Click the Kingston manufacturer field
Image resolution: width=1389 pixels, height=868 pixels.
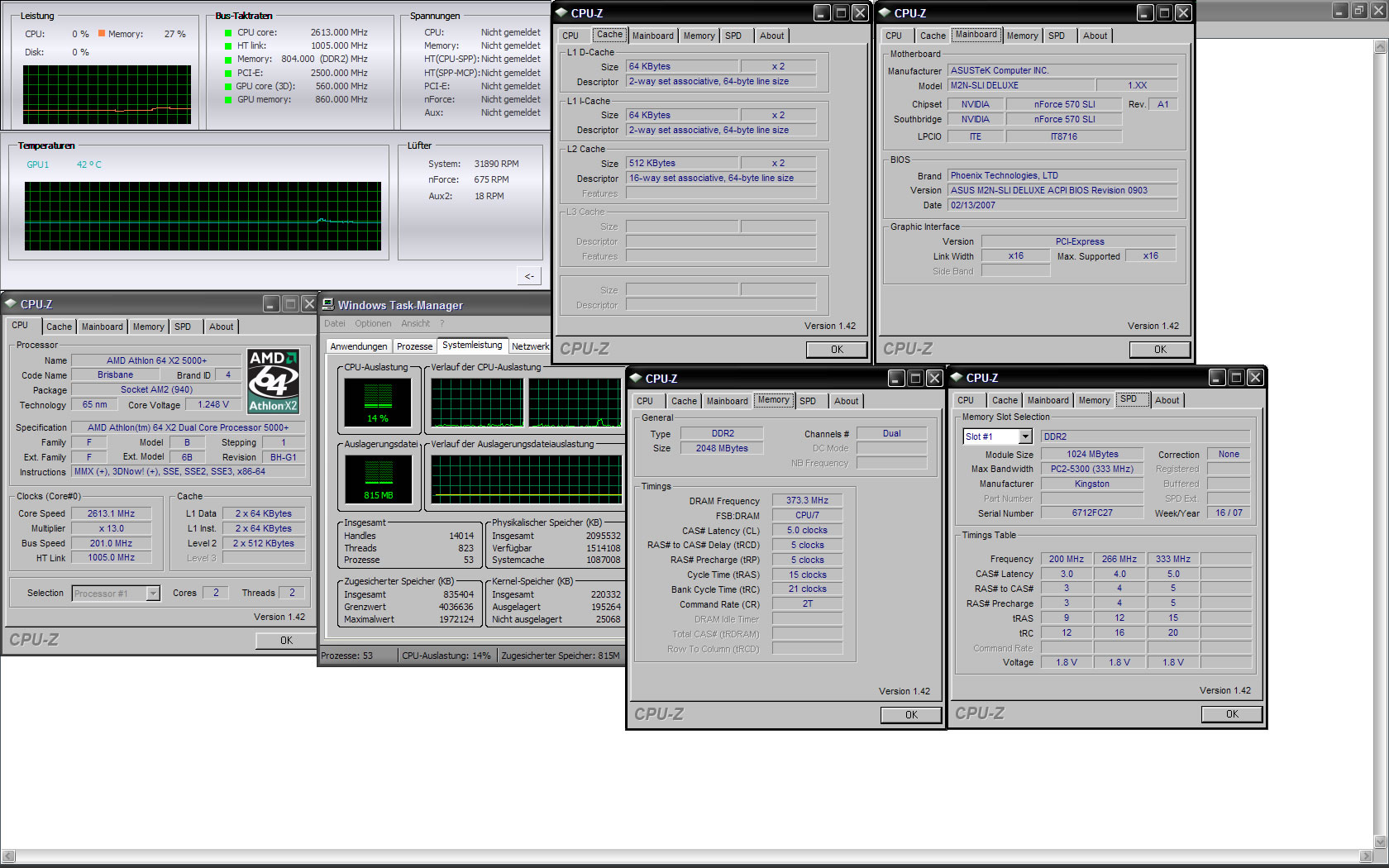tap(1091, 484)
